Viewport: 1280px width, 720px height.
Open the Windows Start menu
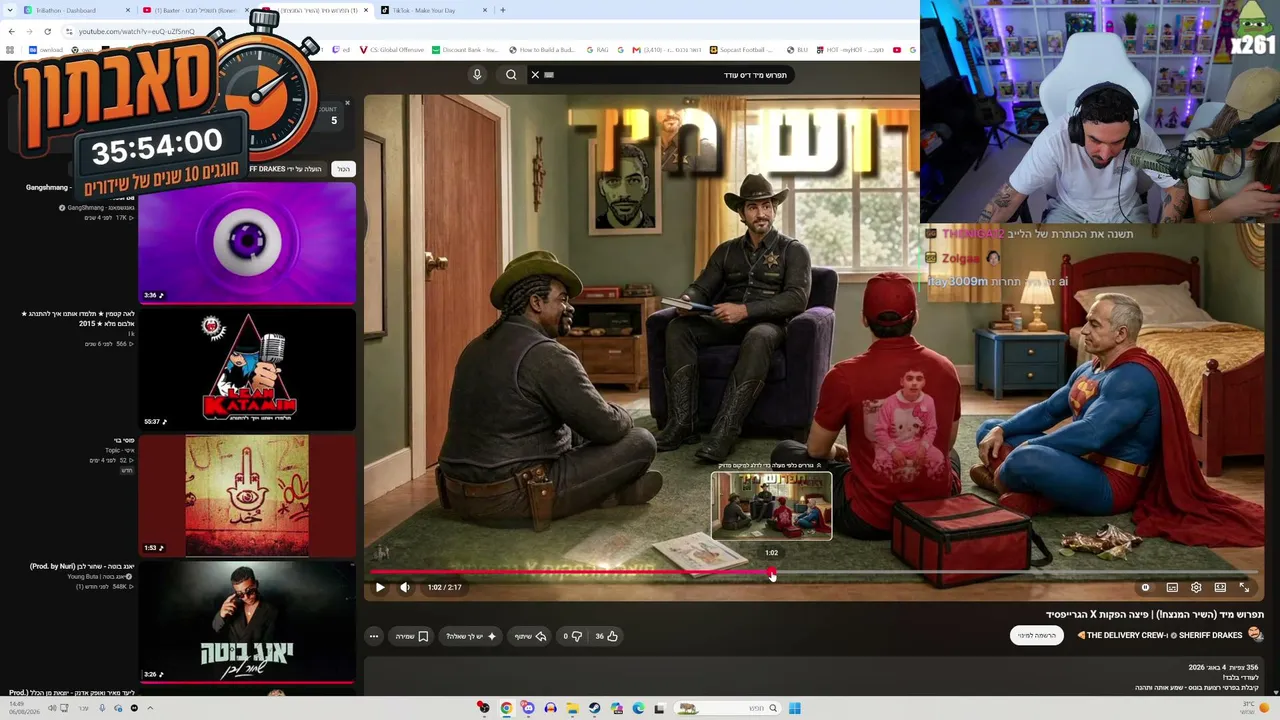click(794, 709)
